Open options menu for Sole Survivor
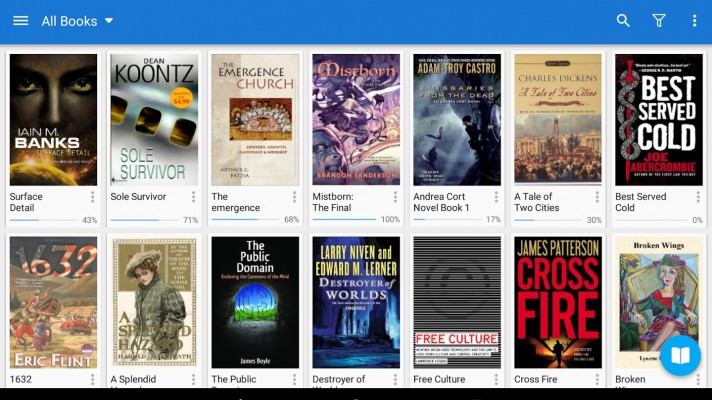This screenshot has width=712, height=400. point(194,197)
